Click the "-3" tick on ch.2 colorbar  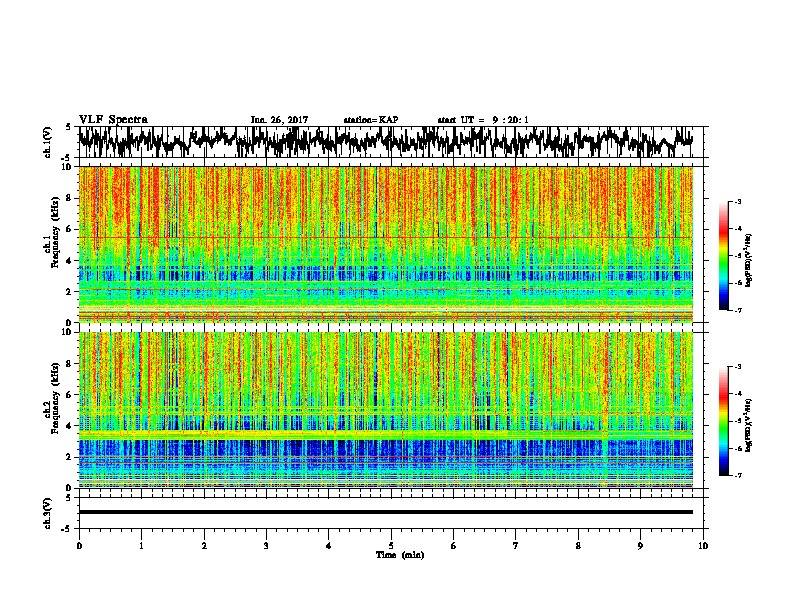pos(737,367)
